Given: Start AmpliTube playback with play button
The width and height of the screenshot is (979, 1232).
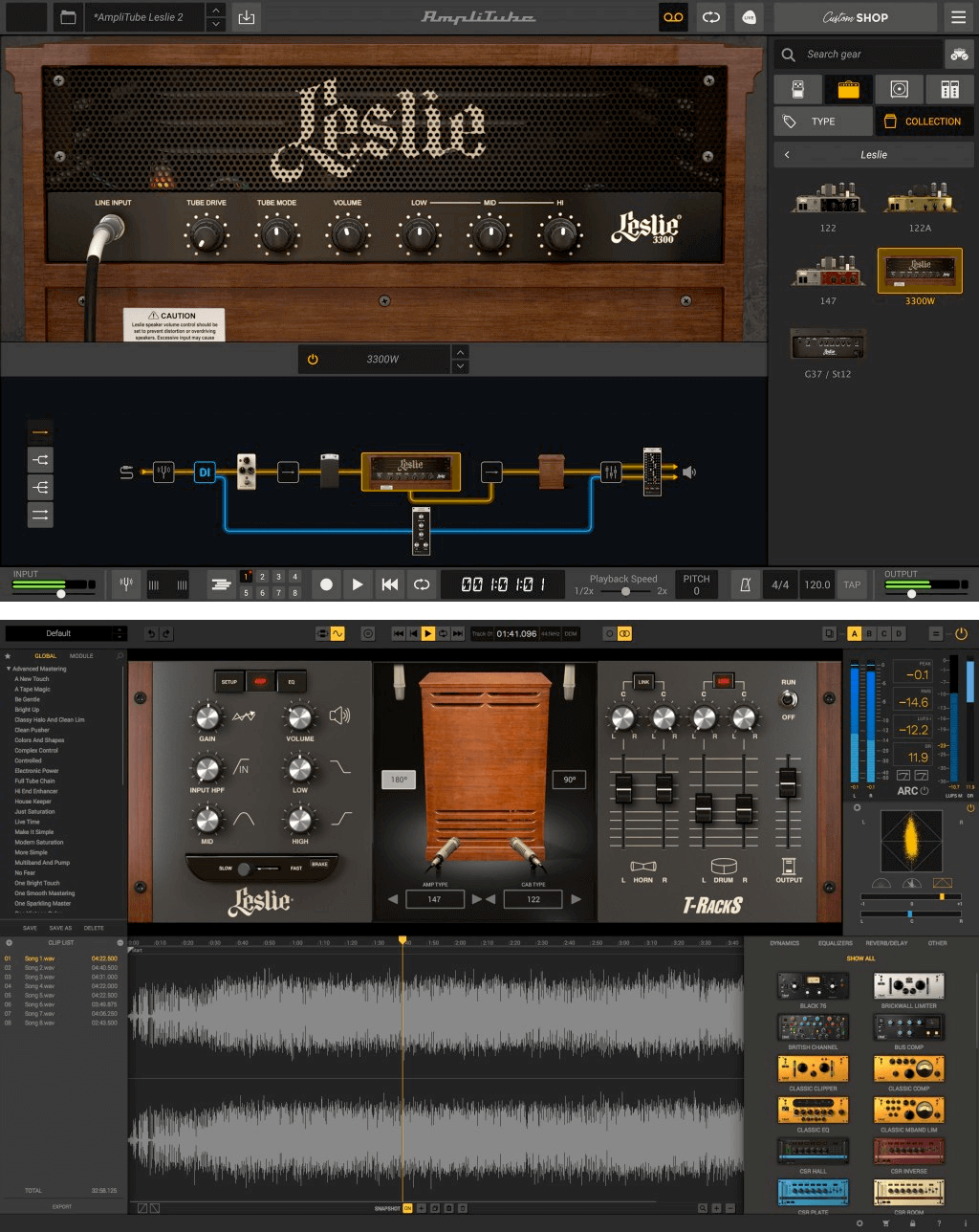Looking at the screenshot, I should click(358, 584).
